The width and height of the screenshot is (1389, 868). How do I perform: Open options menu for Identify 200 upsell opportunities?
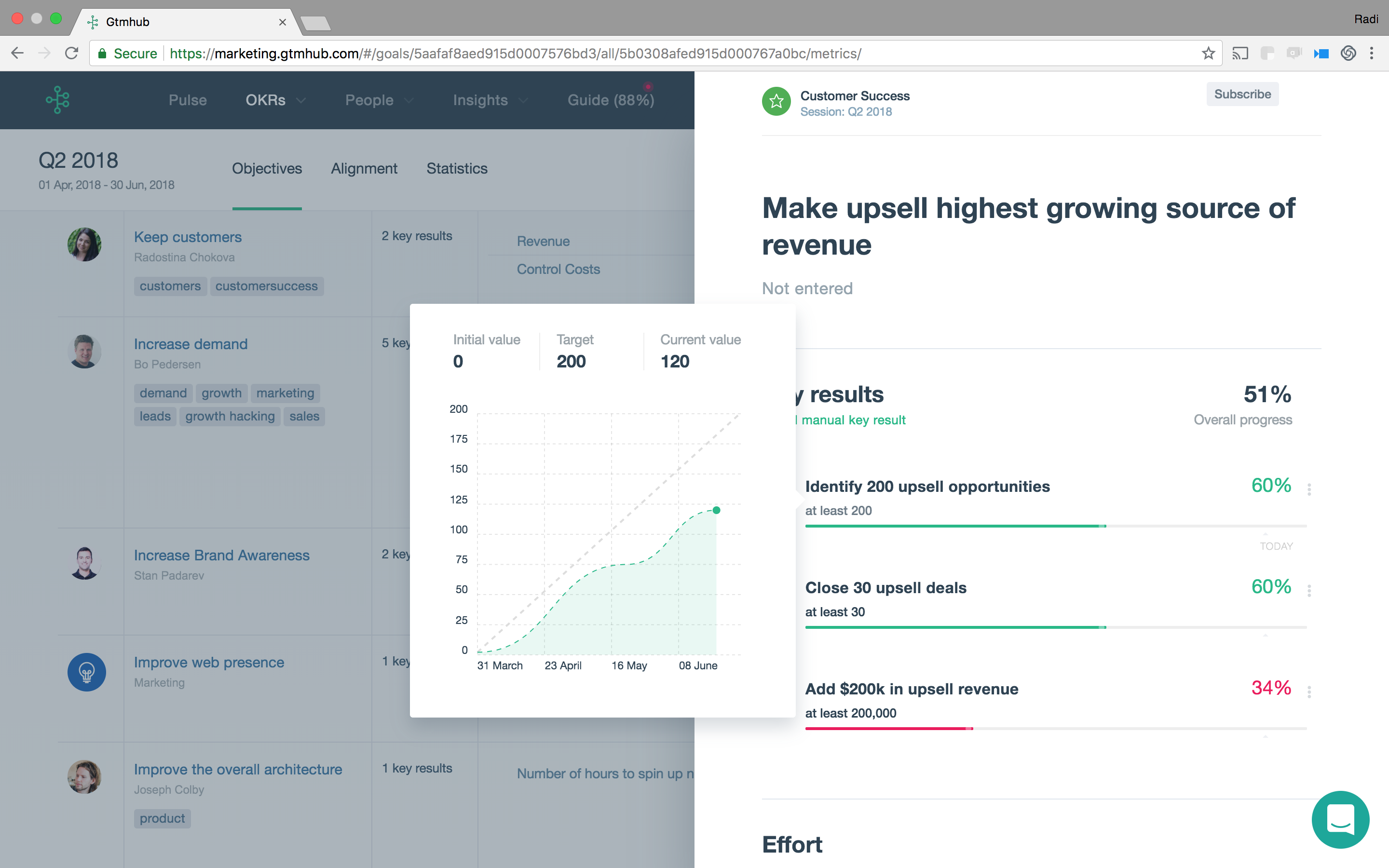pyautogui.click(x=1308, y=489)
